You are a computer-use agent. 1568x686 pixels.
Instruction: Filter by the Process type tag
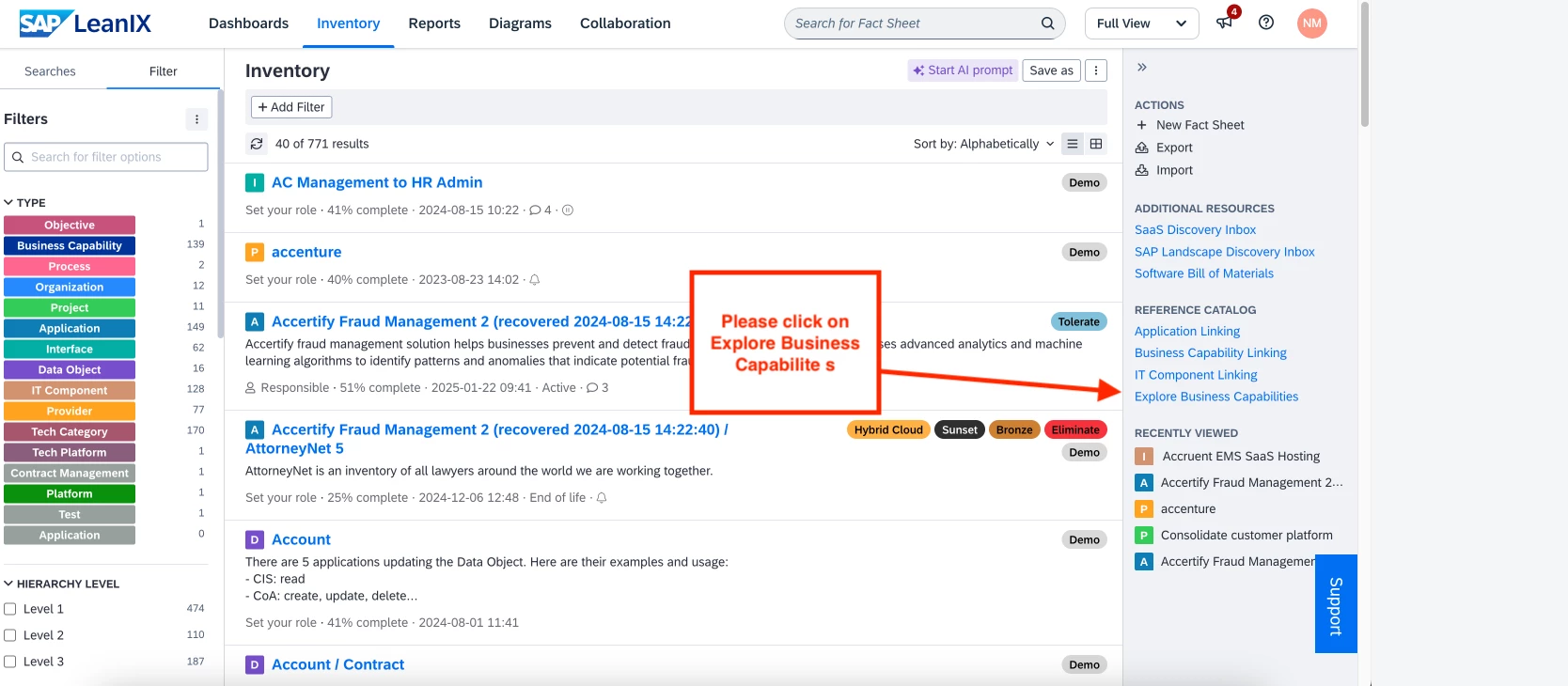pos(70,267)
